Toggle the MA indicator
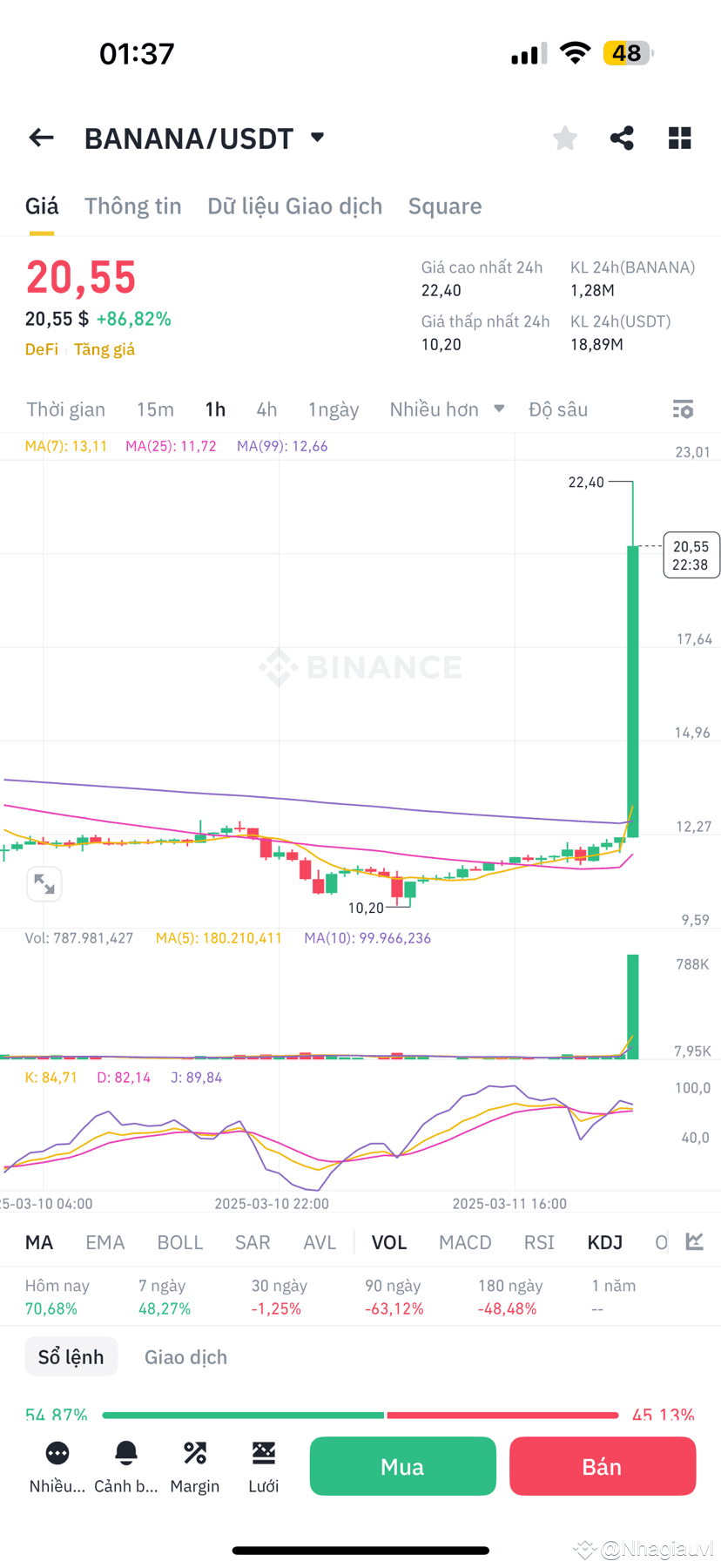Screen dimensions: 721x1568 point(39,1242)
